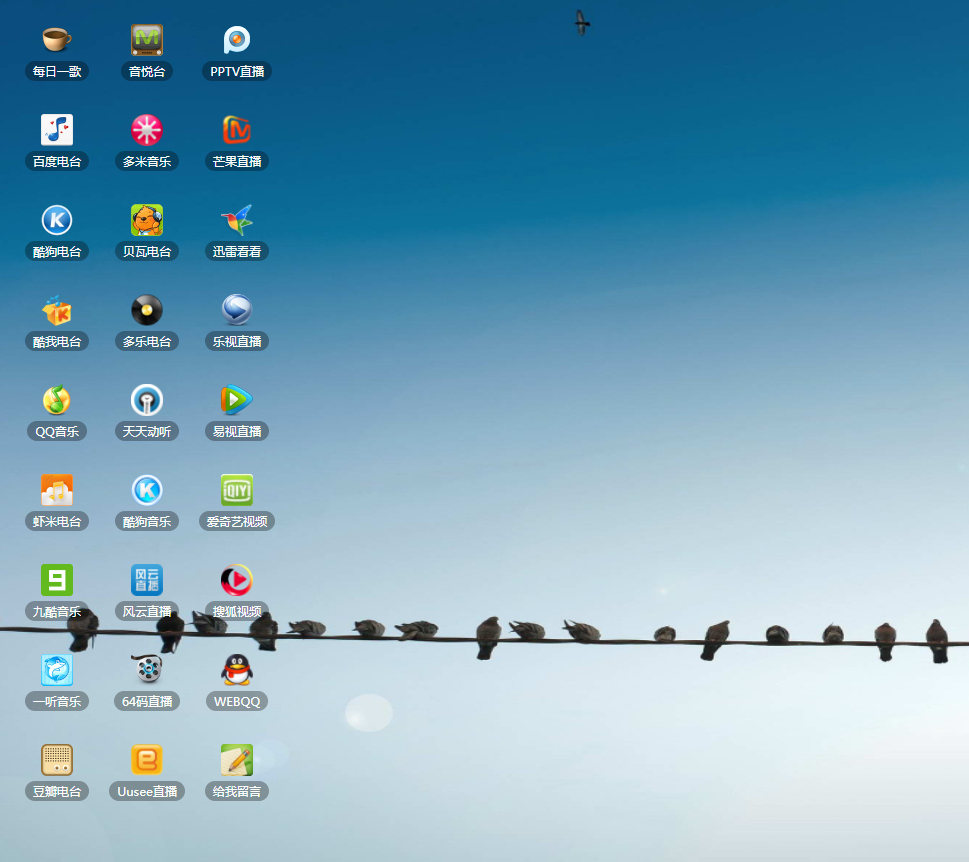Open the 乐视直播 blue sphere icon
The width and height of the screenshot is (969, 862).
237,310
